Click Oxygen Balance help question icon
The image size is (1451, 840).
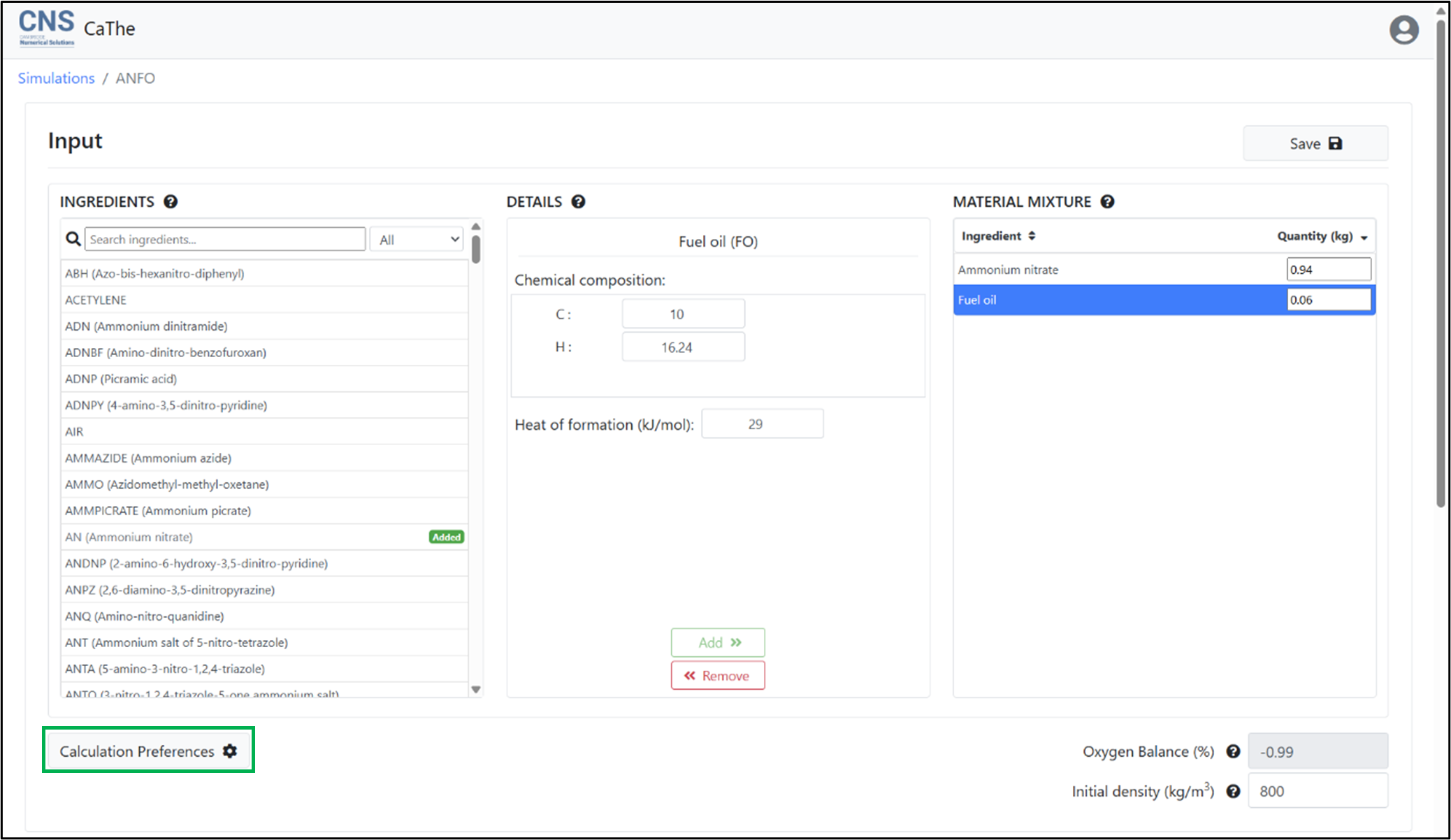(x=1233, y=751)
